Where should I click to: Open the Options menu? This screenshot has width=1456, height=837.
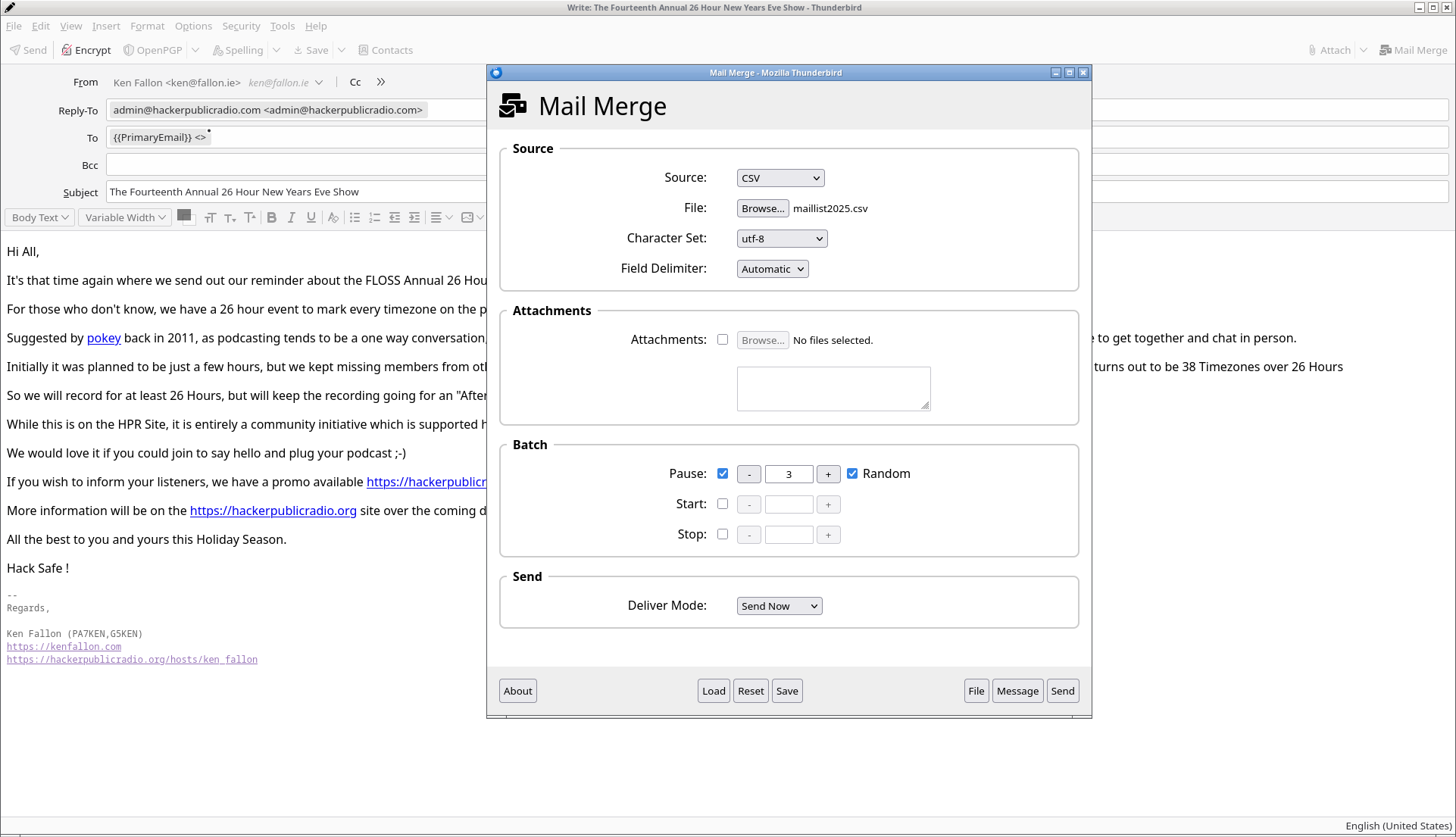[x=193, y=26]
